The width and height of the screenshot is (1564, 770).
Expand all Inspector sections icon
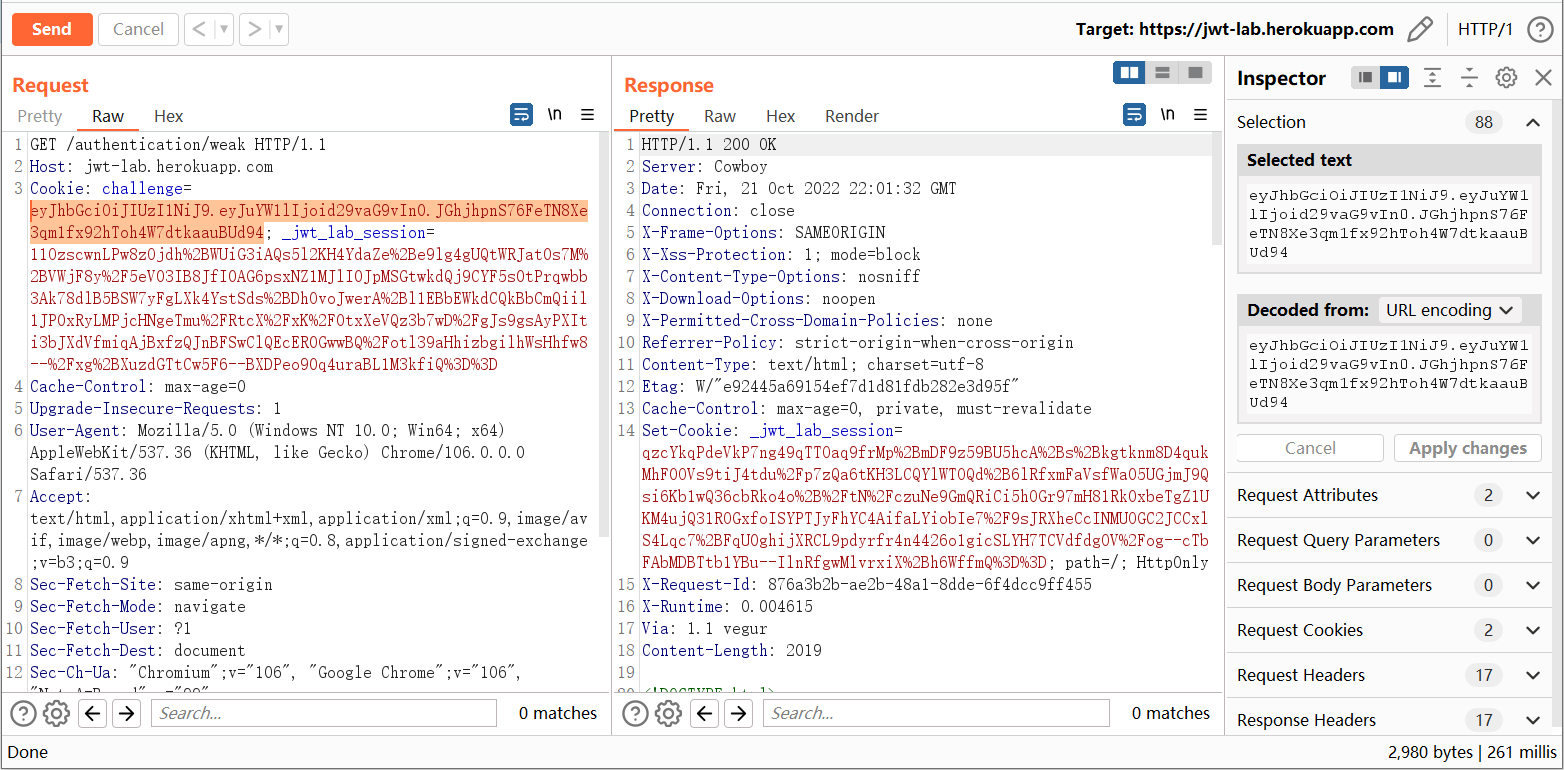click(1432, 77)
